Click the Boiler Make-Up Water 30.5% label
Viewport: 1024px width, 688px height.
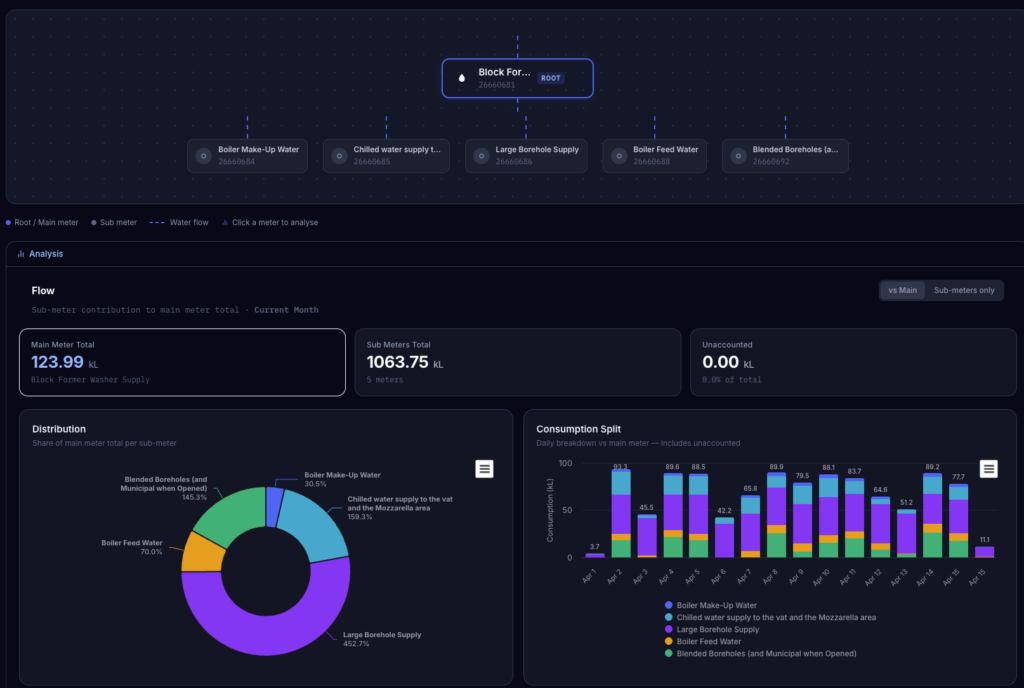342,479
